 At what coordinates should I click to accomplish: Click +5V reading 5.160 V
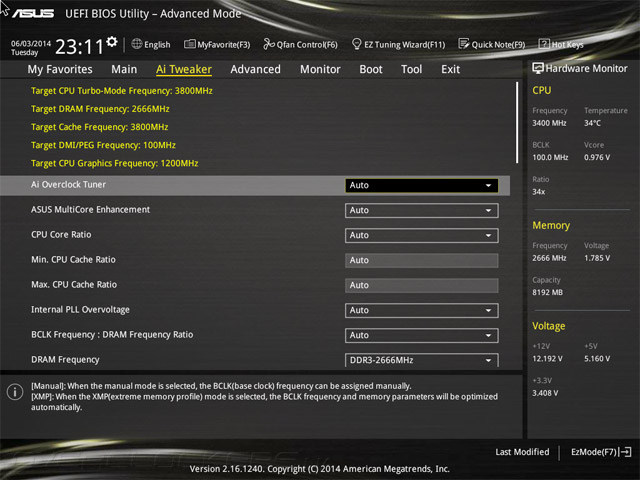(x=597, y=359)
